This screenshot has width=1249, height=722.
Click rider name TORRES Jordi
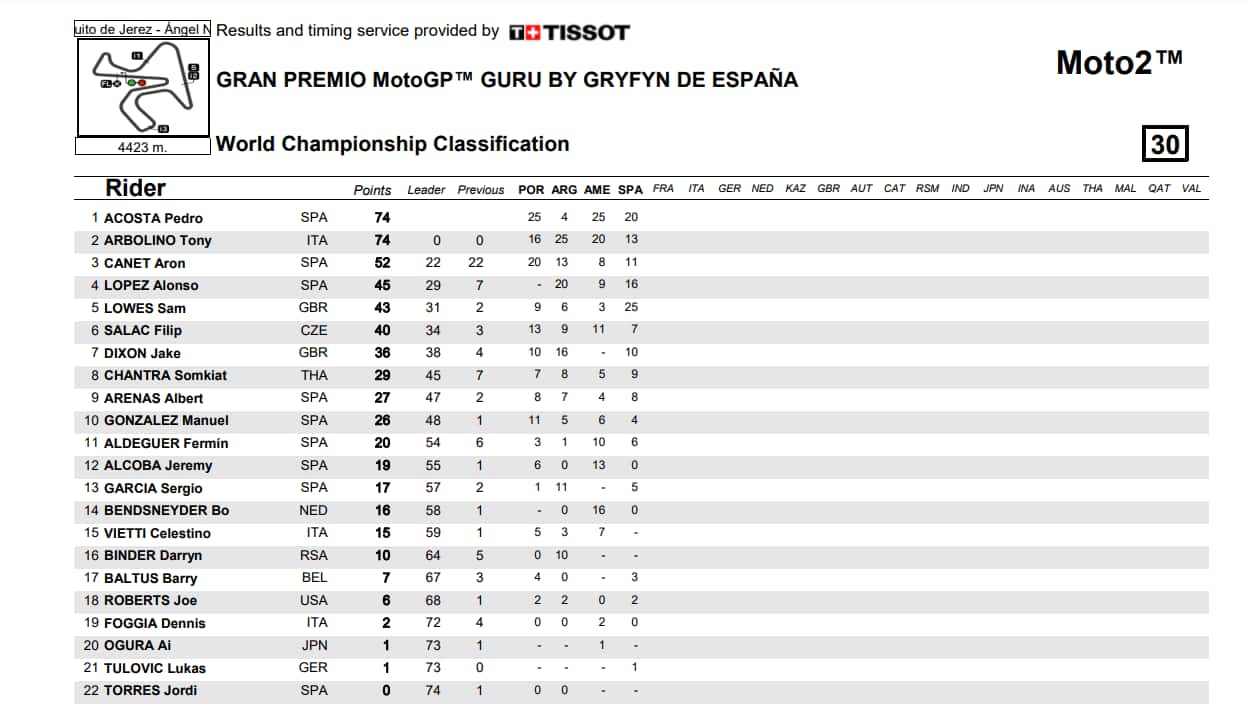point(150,690)
